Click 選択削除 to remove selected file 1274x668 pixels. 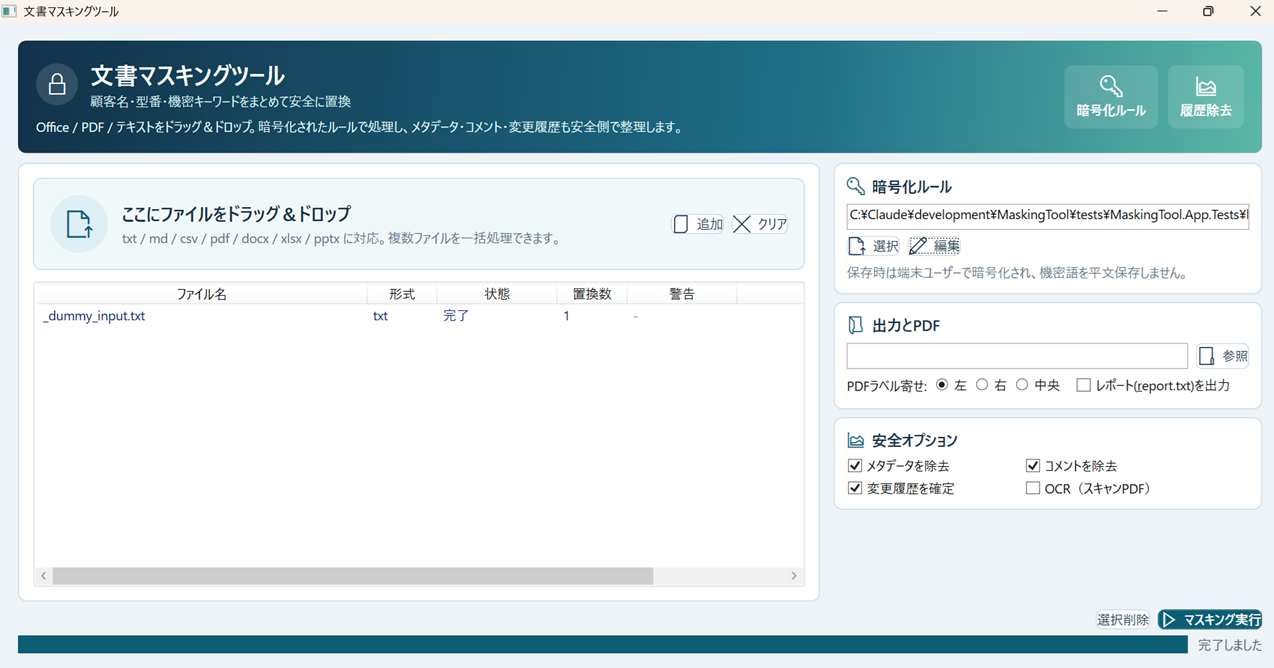1123,620
